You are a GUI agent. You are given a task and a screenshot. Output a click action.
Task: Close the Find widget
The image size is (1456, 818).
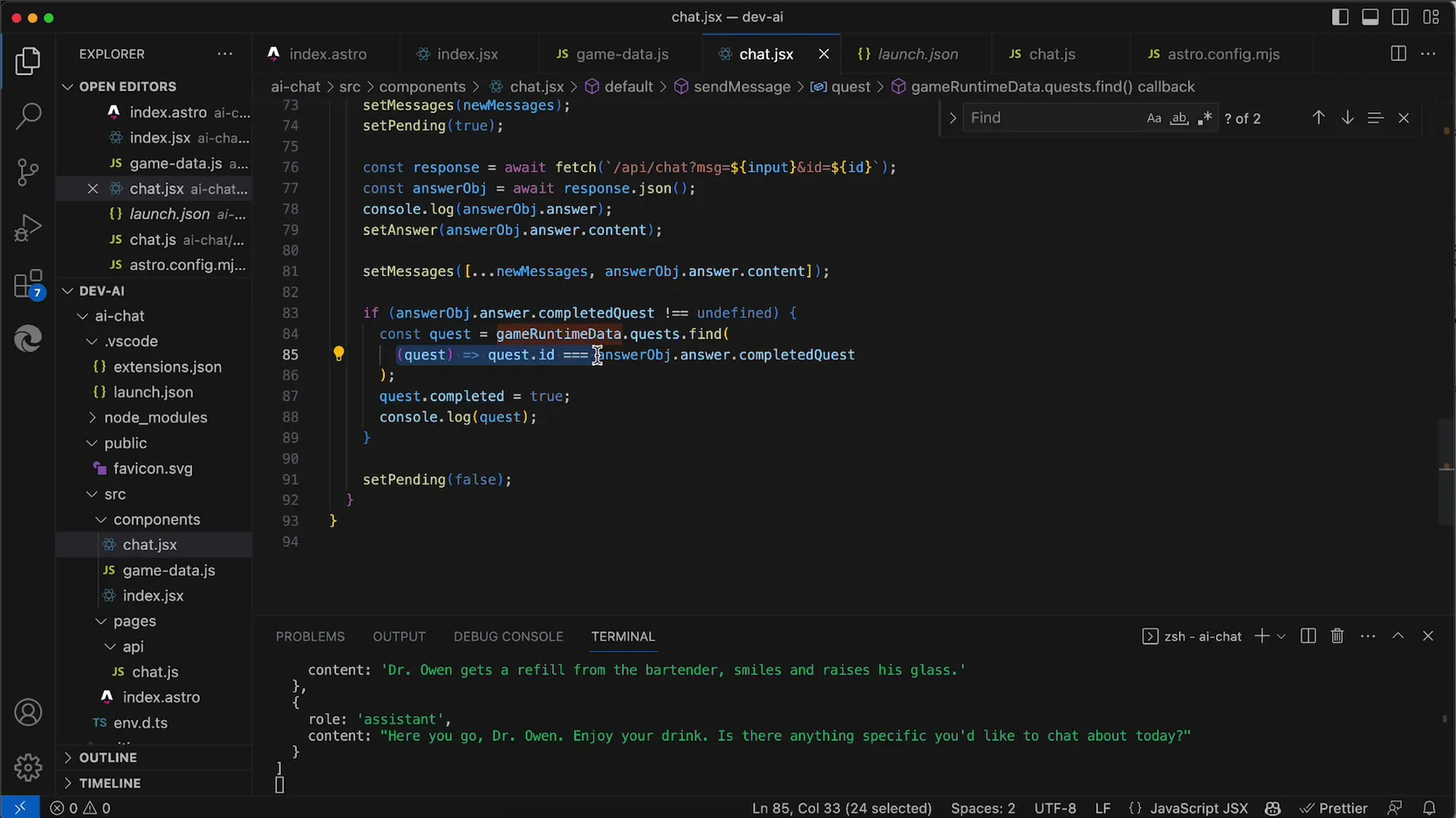(1404, 118)
